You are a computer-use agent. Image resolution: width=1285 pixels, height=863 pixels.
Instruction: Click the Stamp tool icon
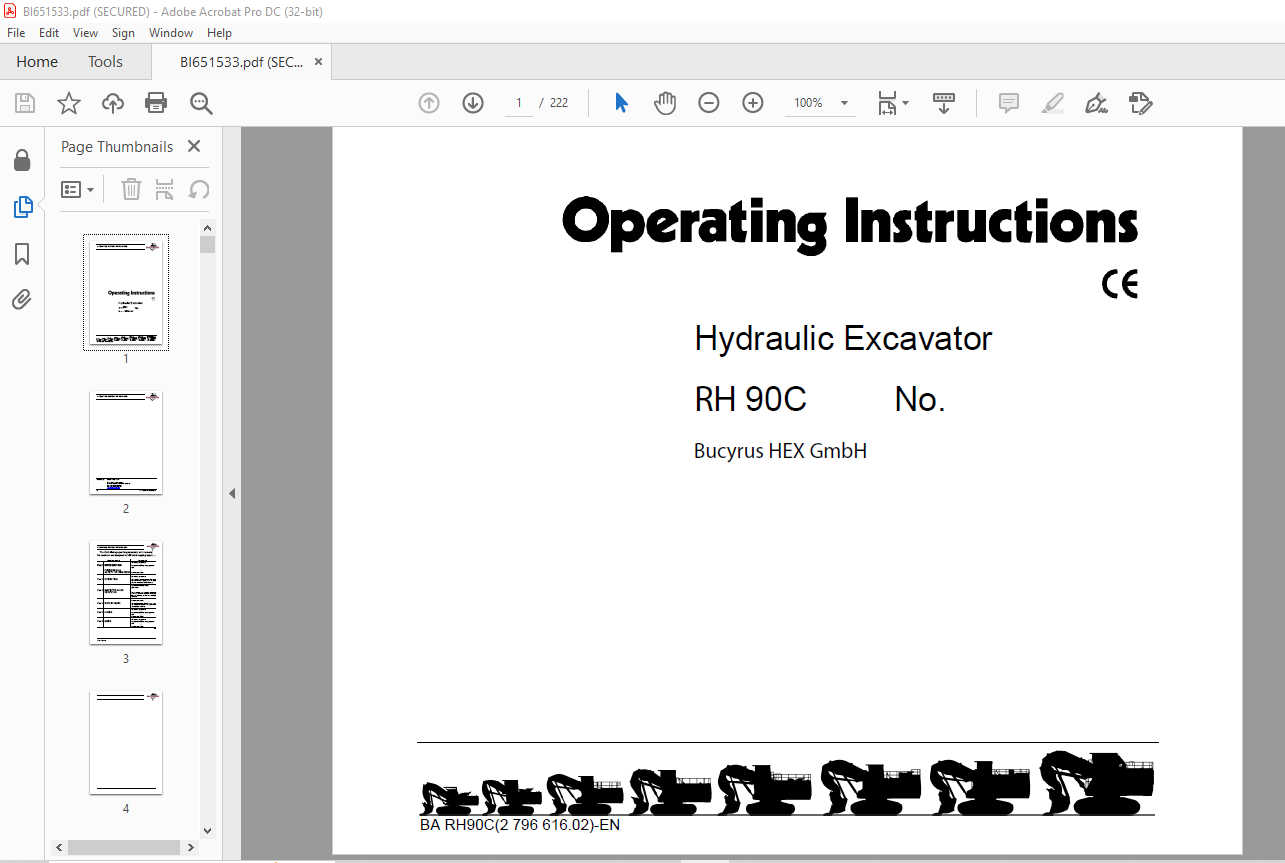[1140, 103]
